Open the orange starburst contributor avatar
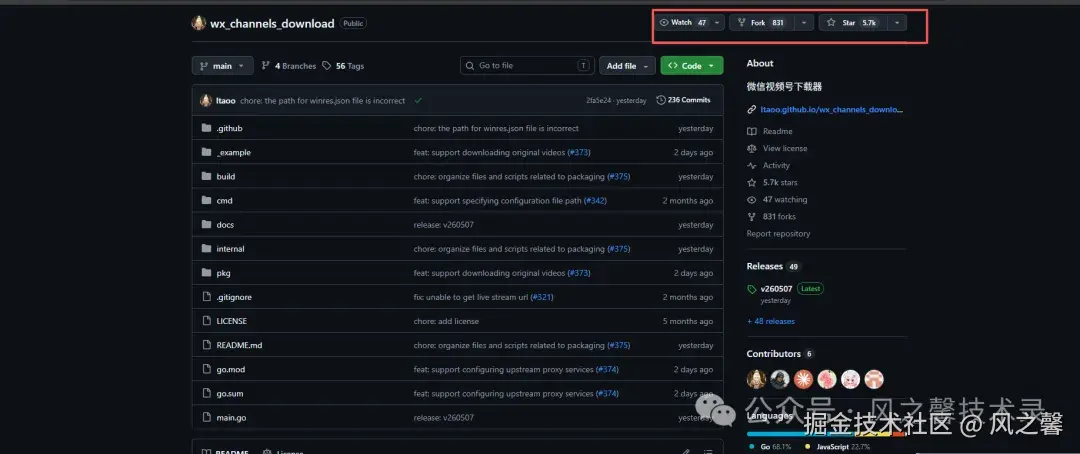 tap(803, 379)
